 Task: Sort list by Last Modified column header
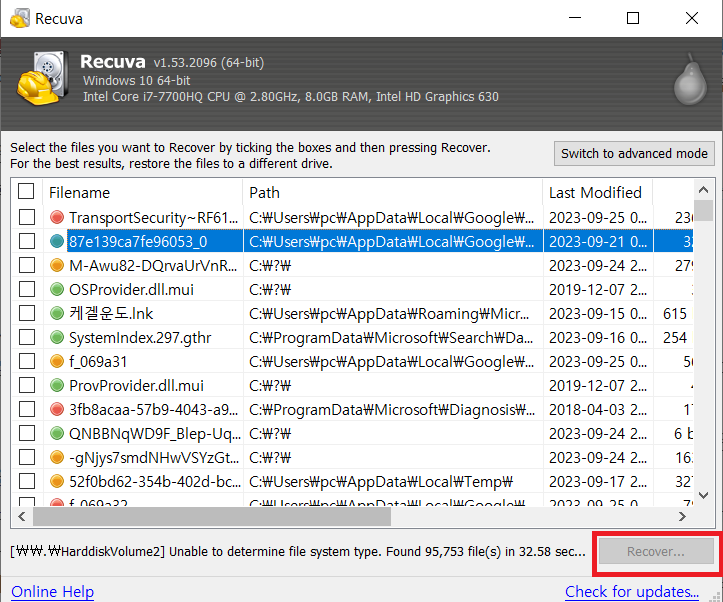598,192
